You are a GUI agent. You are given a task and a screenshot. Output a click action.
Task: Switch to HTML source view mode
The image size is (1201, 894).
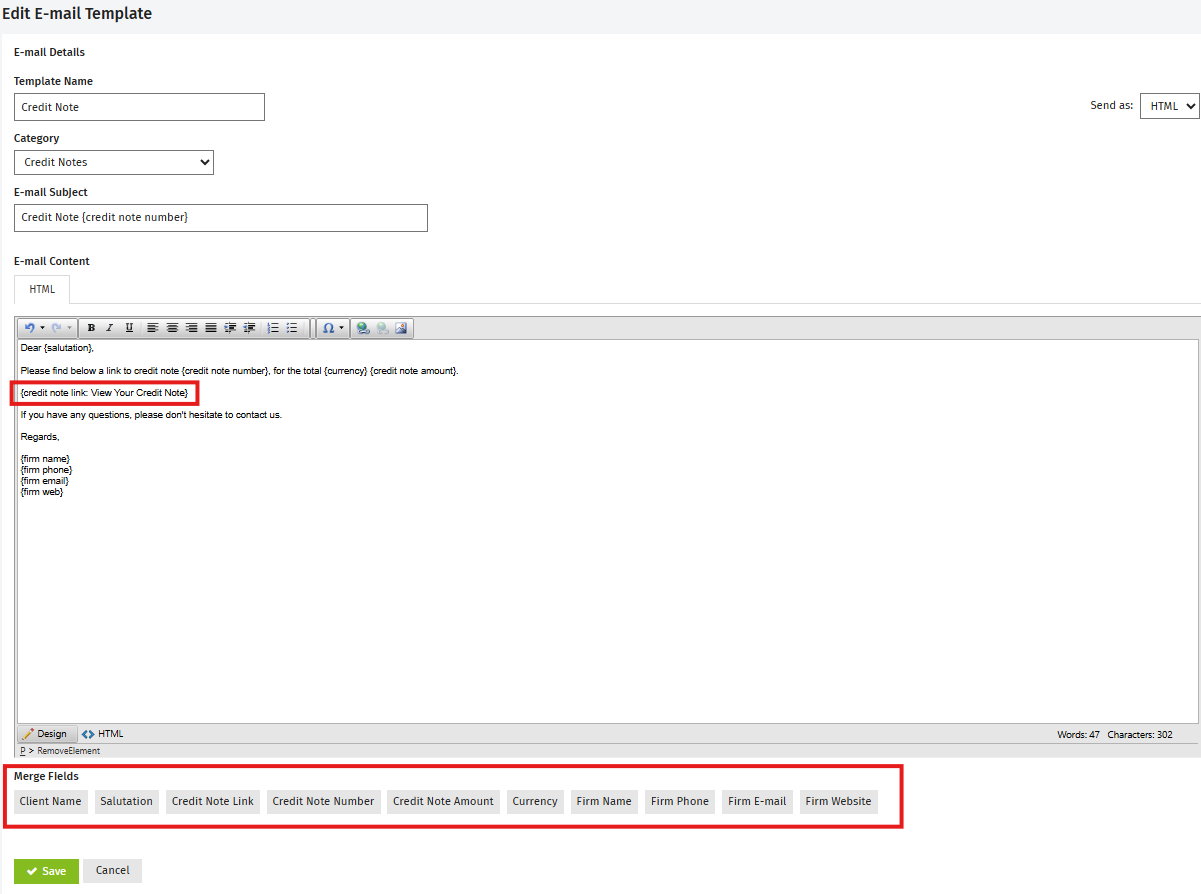tap(103, 734)
